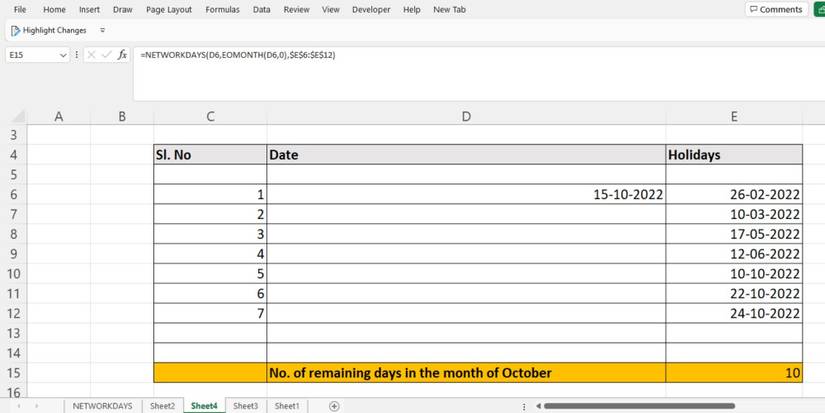Open the File menu
Screen dimensions: 825x413
(20, 9)
